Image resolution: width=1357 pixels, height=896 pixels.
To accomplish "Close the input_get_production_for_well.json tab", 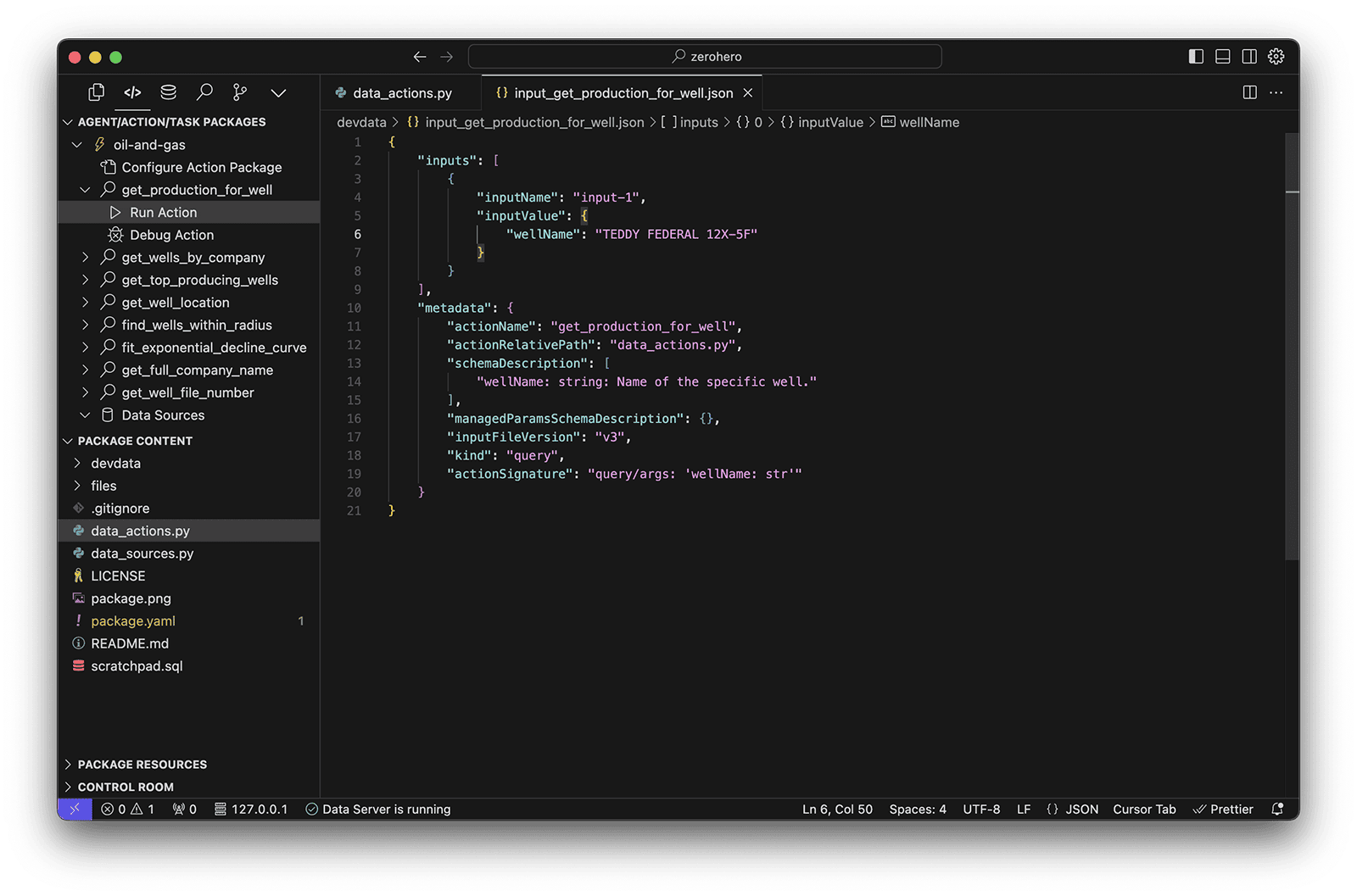I will [x=747, y=93].
